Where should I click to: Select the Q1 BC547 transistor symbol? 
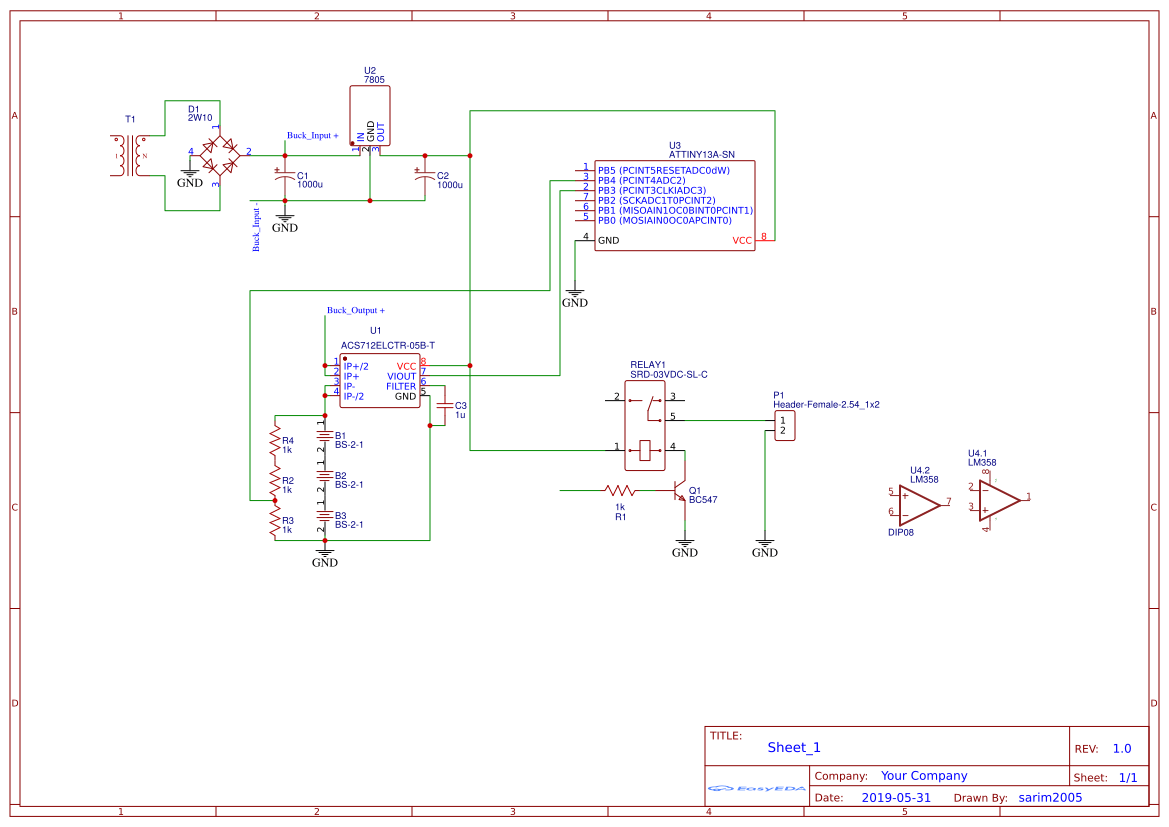[678, 491]
